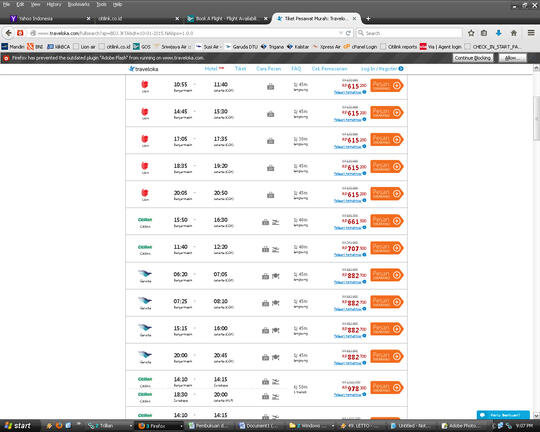Open the URL bar history dropdown arrow

pyautogui.click(x=341, y=33)
